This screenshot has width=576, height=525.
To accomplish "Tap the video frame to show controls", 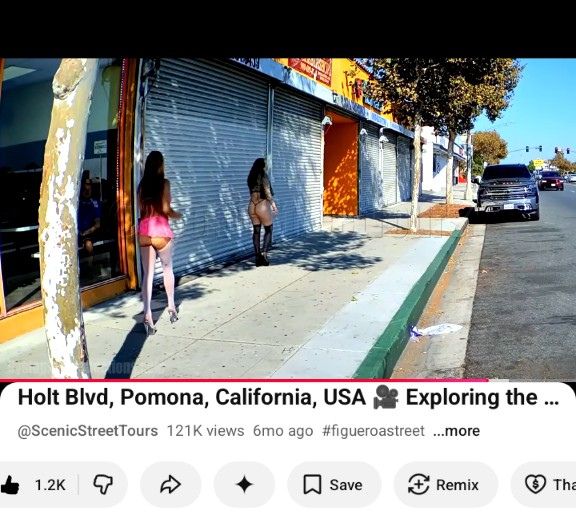I will click(288, 218).
